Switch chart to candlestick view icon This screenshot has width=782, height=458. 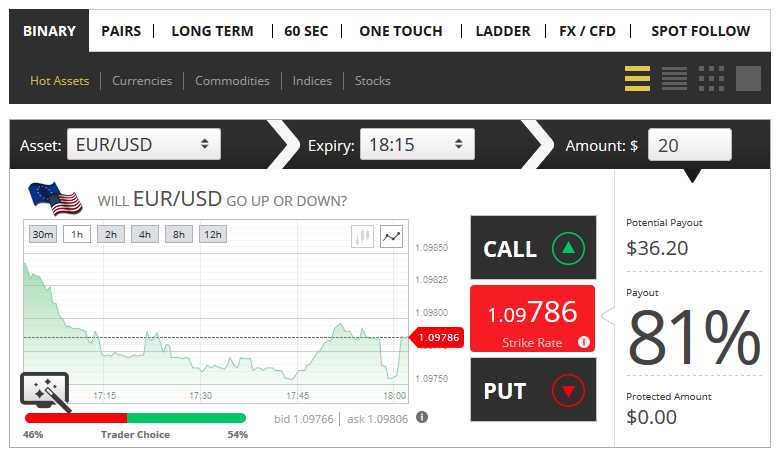click(363, 236)
